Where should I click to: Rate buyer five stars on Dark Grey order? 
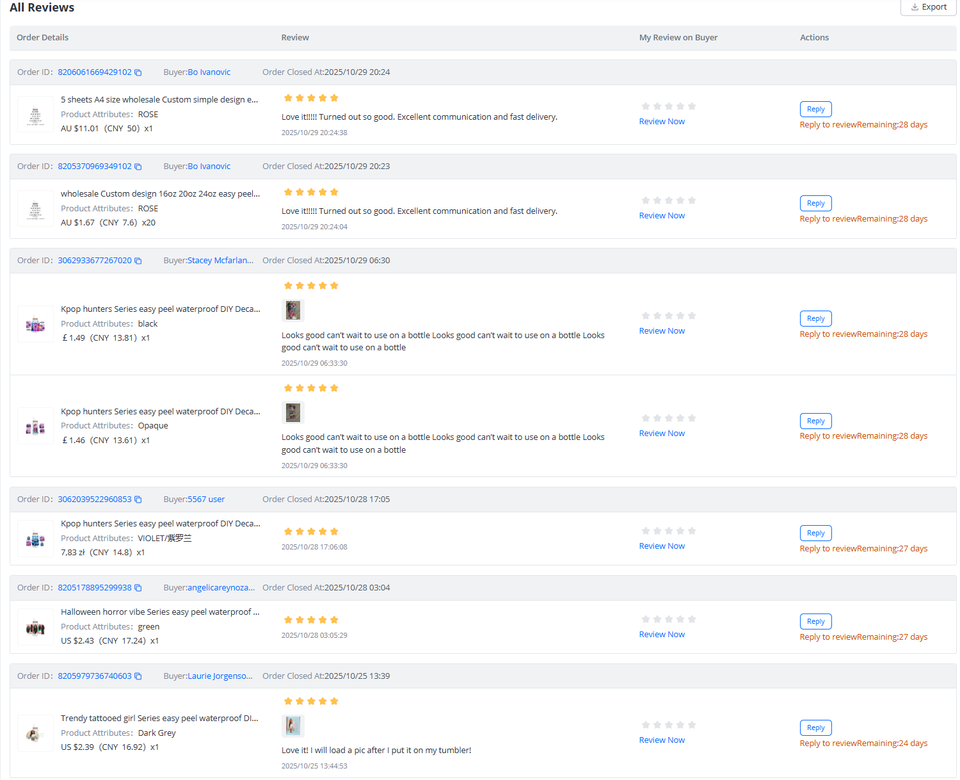692,725
